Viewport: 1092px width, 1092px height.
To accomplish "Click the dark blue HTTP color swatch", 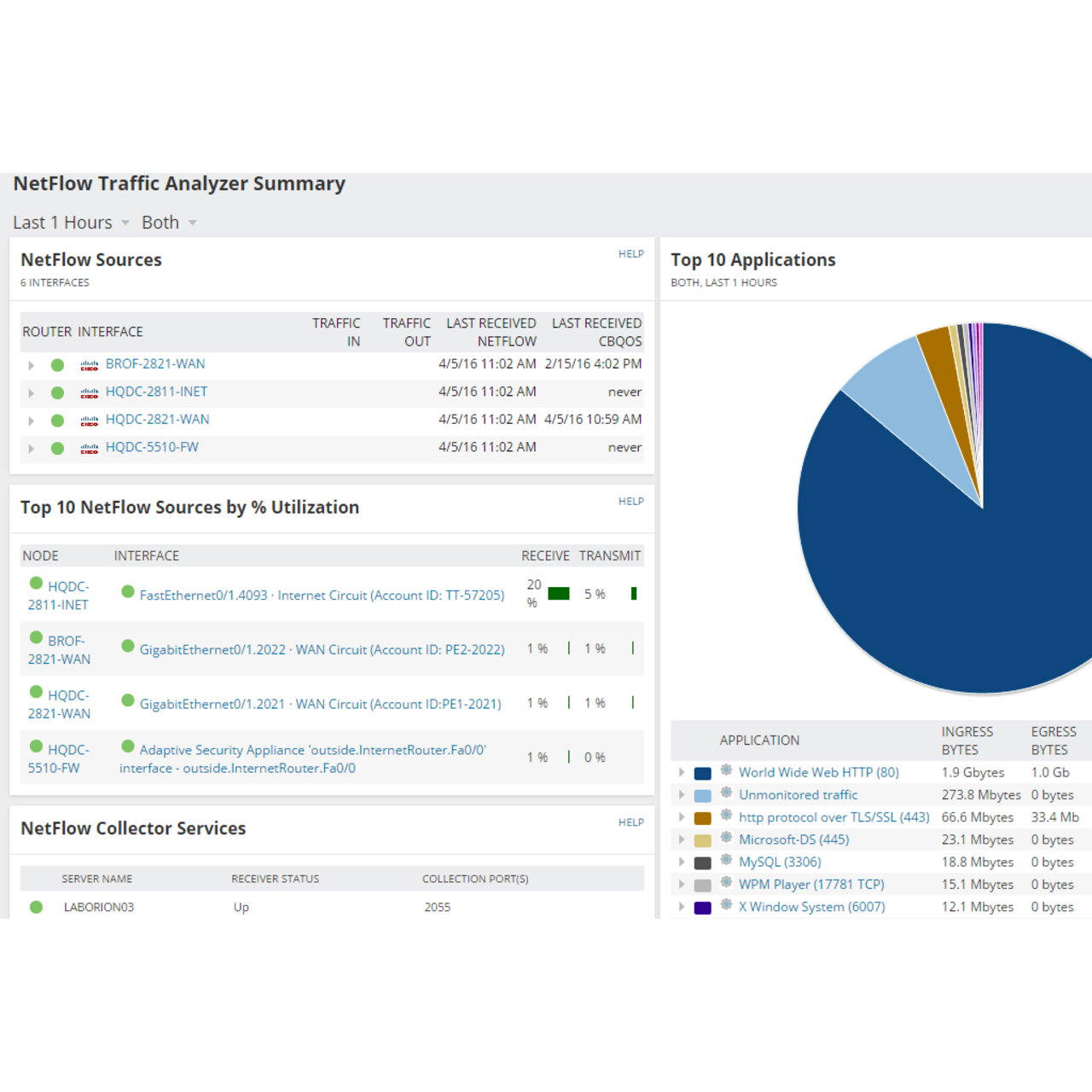I will [x=703, y=773].
